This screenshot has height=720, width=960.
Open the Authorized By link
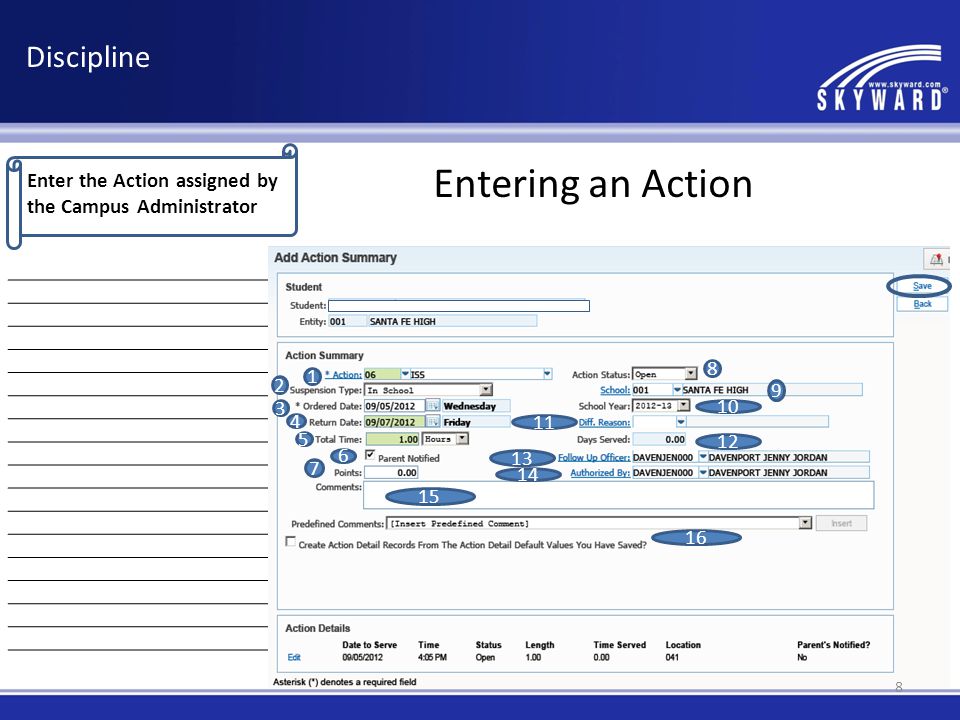click(600, 473)
